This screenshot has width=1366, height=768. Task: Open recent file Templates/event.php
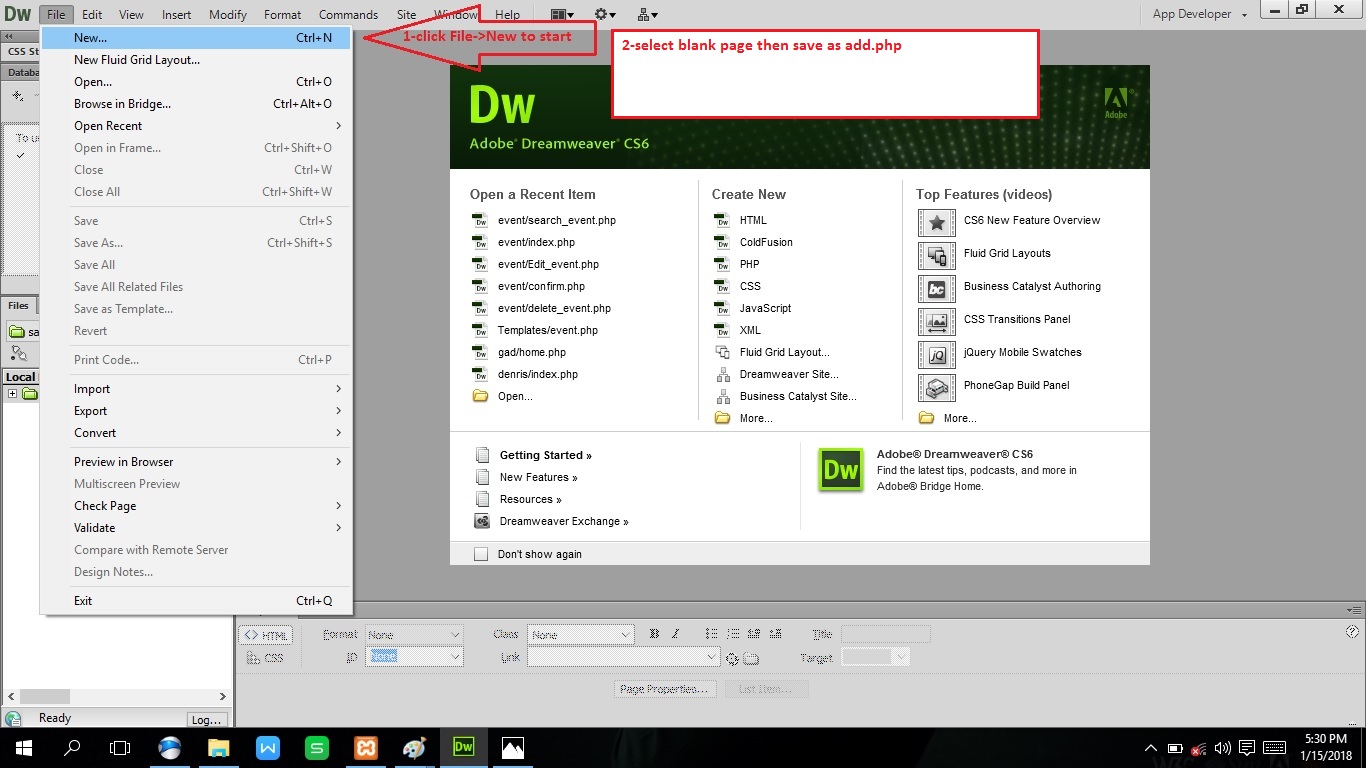coord(548,330)
